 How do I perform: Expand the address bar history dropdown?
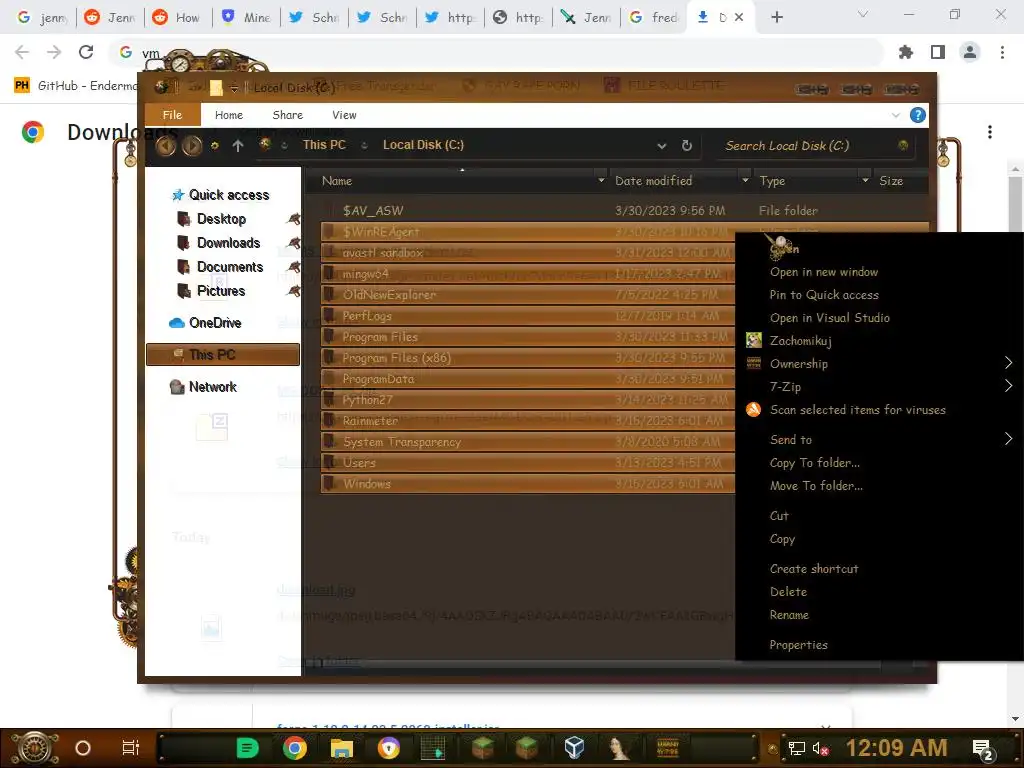click(662, 146)
